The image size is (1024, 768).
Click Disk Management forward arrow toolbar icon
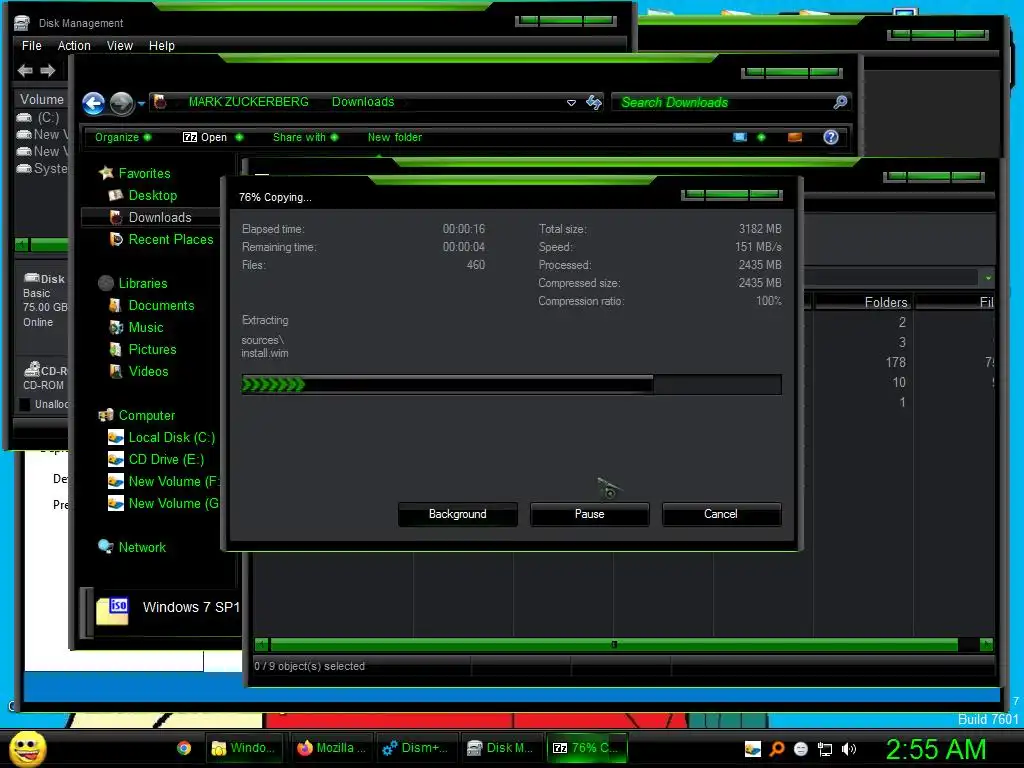[48, 71]
